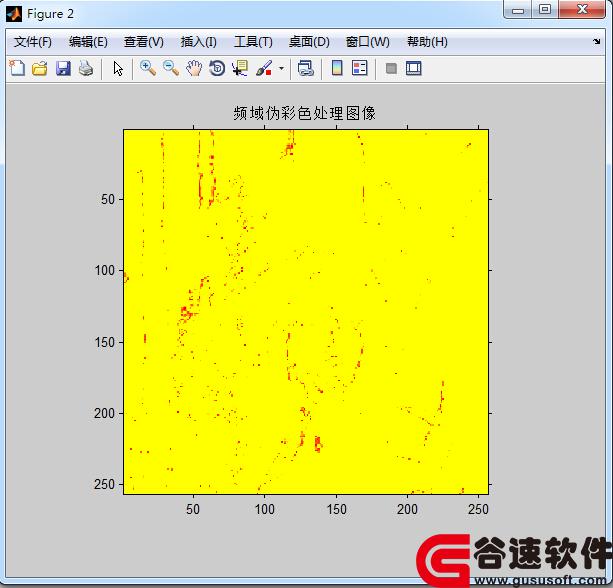Click the Show Plot Tools and Dock icon
This screenshot has height=588, width=613.
[414, 68]
